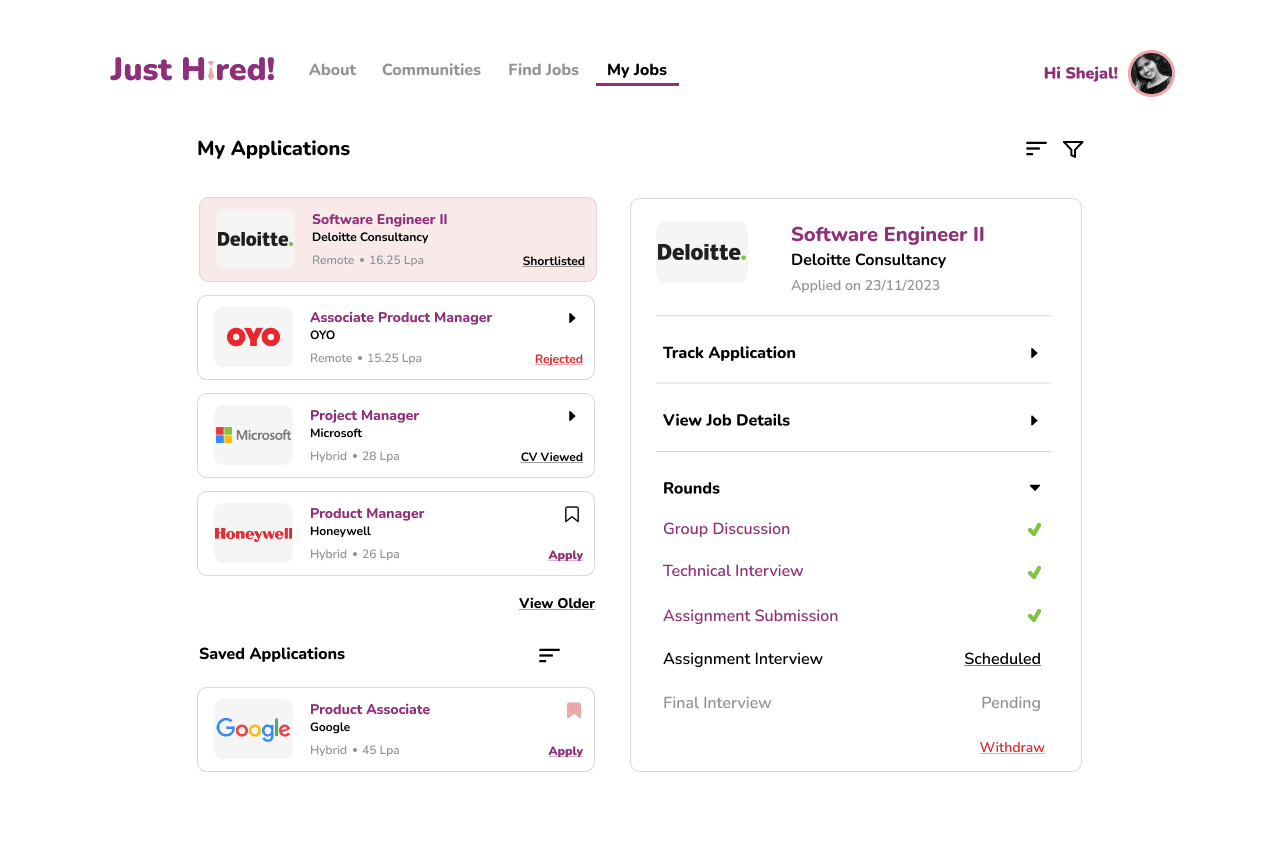Click the Final Interview round label
Image resolution: width=1280 pixels, height=843 pixels.
tap(717, 703)
